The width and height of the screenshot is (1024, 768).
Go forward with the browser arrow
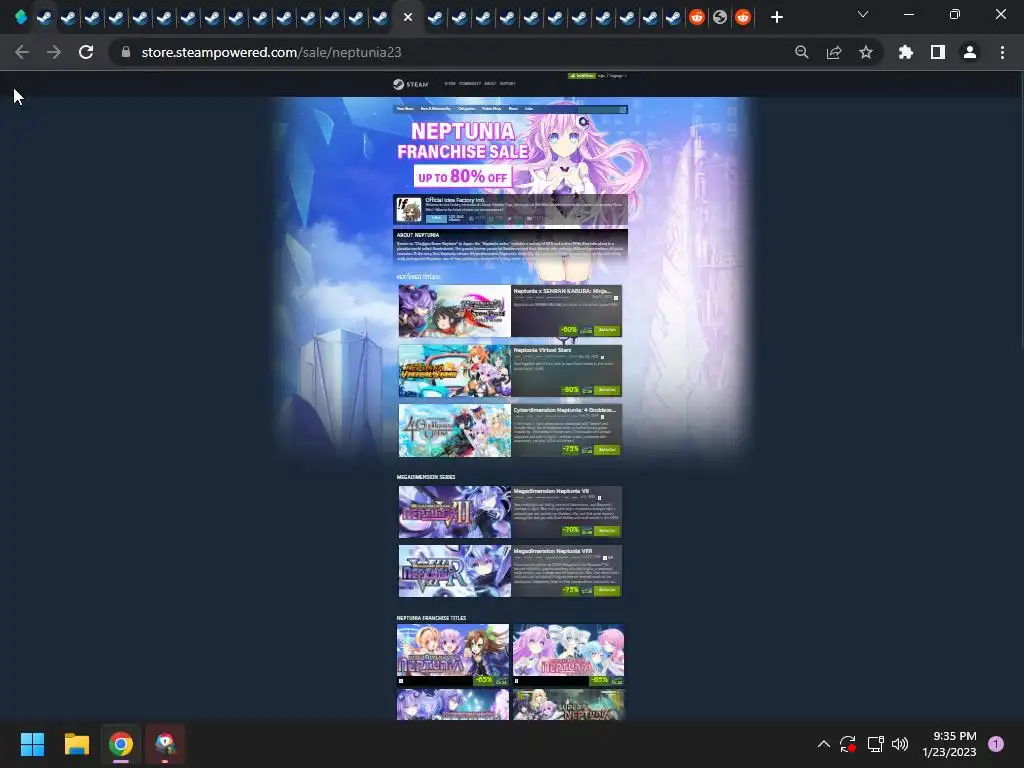click(54, 52)
